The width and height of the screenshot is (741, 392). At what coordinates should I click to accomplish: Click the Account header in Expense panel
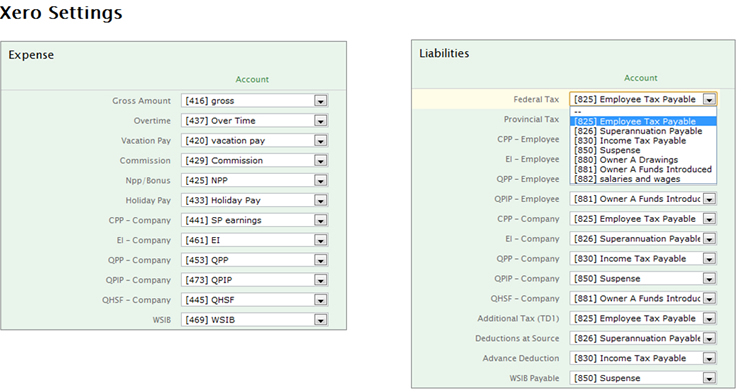(x=252, y=79)
